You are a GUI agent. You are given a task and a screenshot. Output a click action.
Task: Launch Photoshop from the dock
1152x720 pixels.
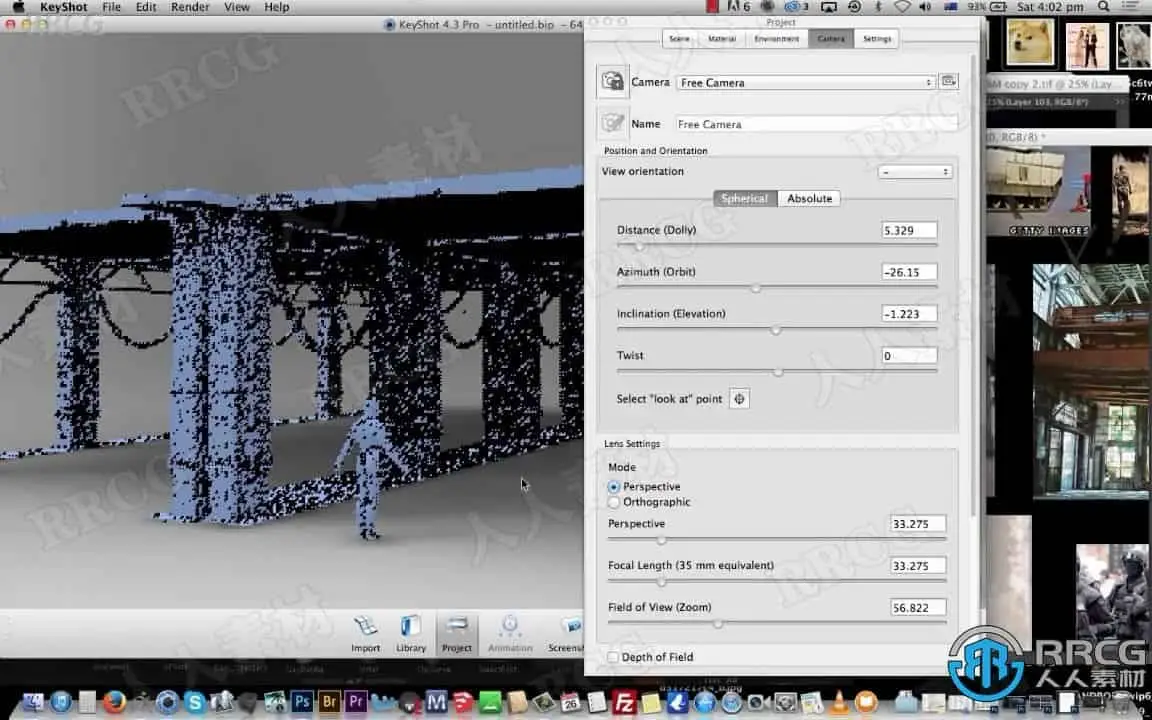click(300, 702)
